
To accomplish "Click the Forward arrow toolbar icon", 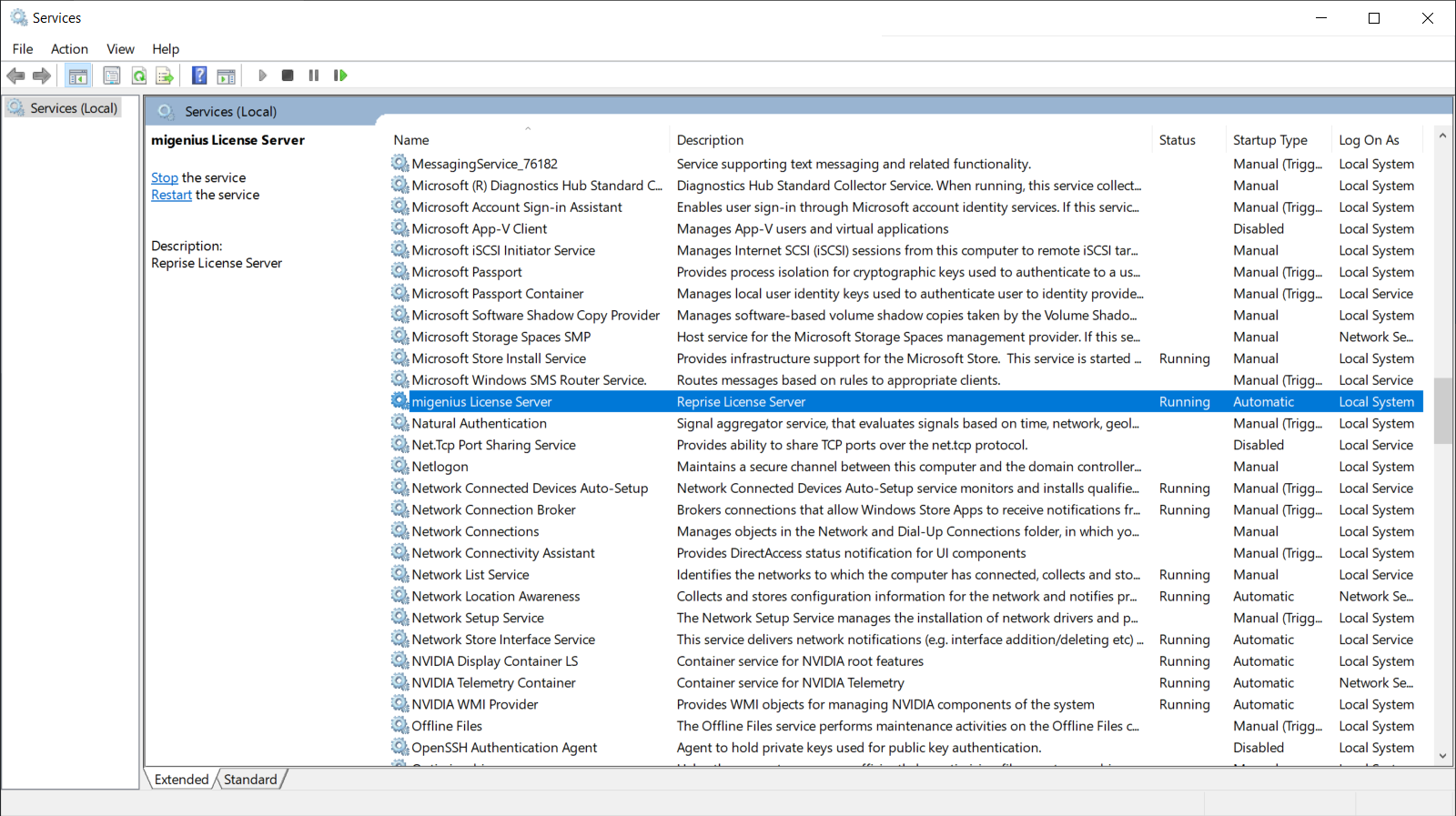I will [x=42, y=76].
